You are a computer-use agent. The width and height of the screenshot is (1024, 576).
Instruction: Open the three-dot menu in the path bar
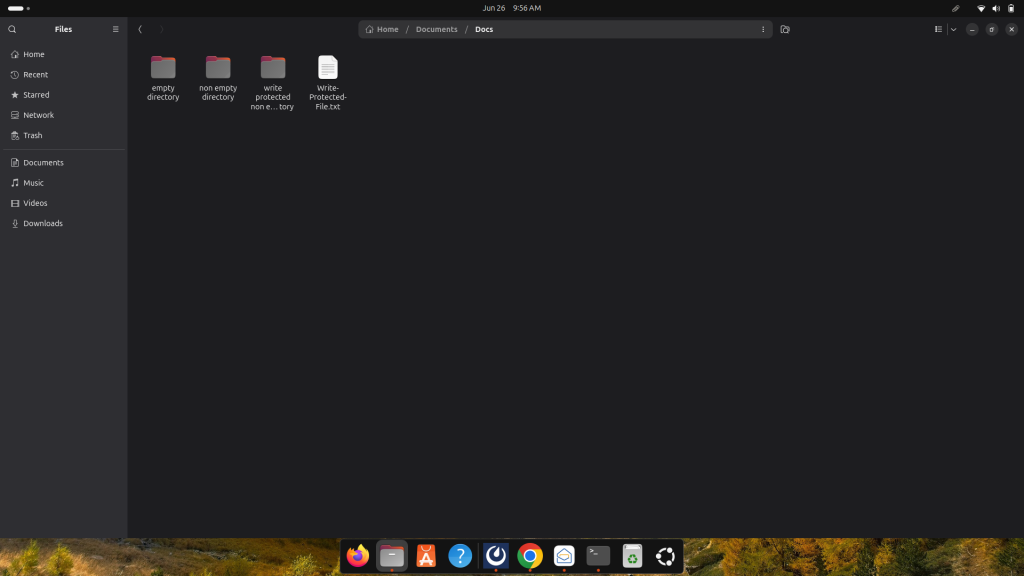pyautogui.click(x=763, y=29)
